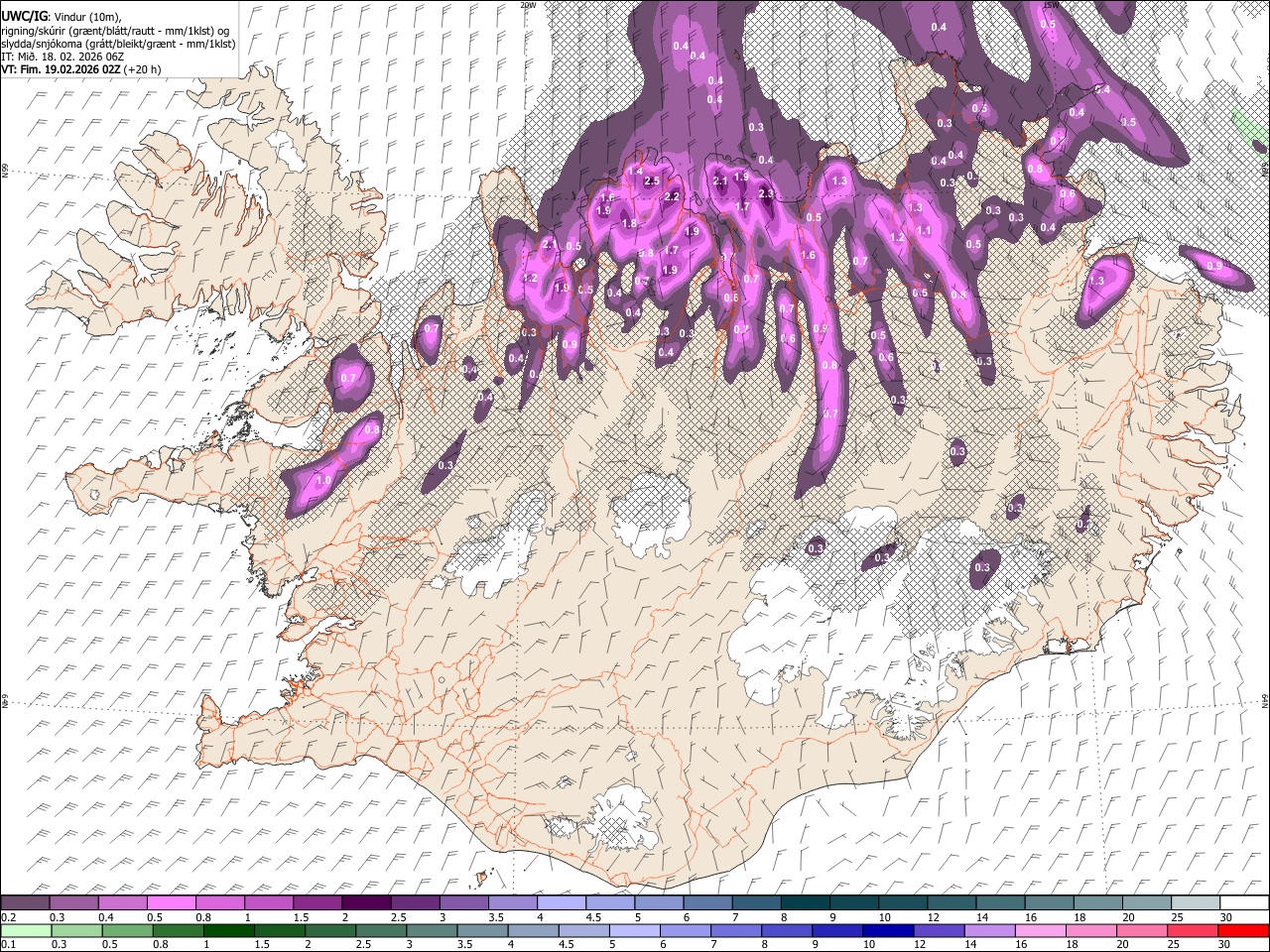1270x952 pixels.
Task: Select the 'VT: Fim. 19.02.2026 02Z (+20 h)' line
Action: [81, 69]
